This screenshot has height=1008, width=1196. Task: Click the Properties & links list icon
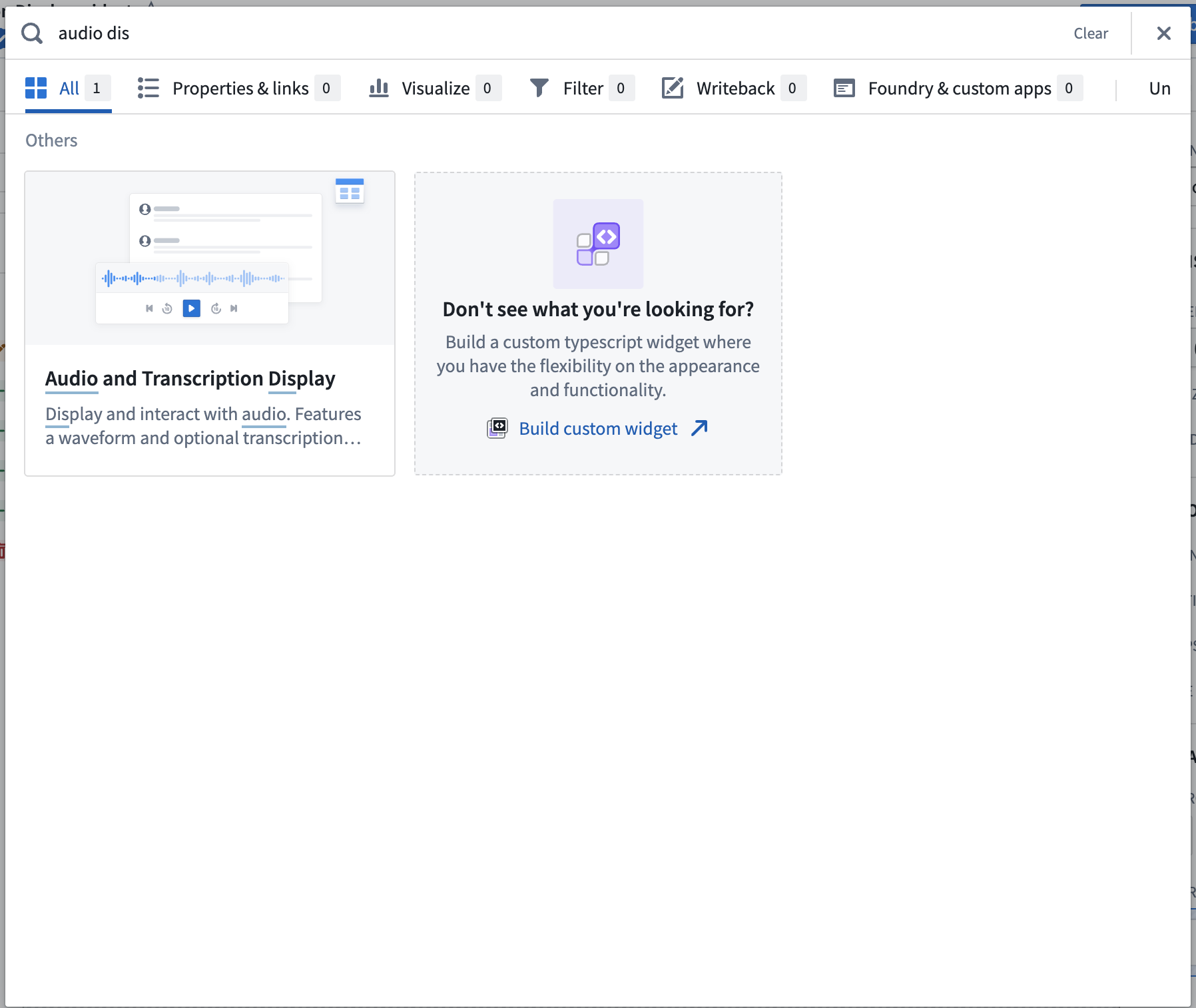[x=148, y=88]
